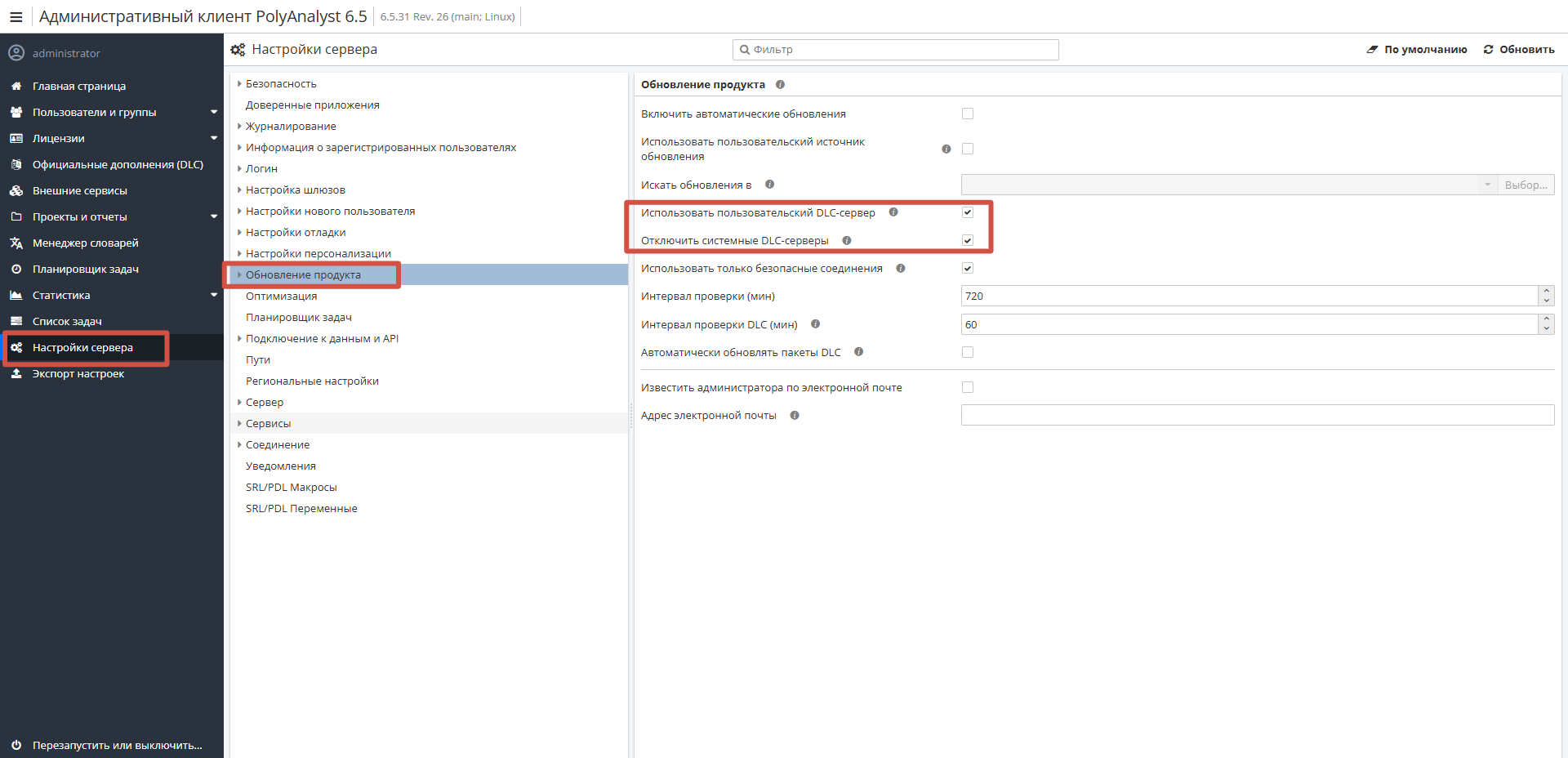Click the Адрес электронной почты input field

[1258, 415]
